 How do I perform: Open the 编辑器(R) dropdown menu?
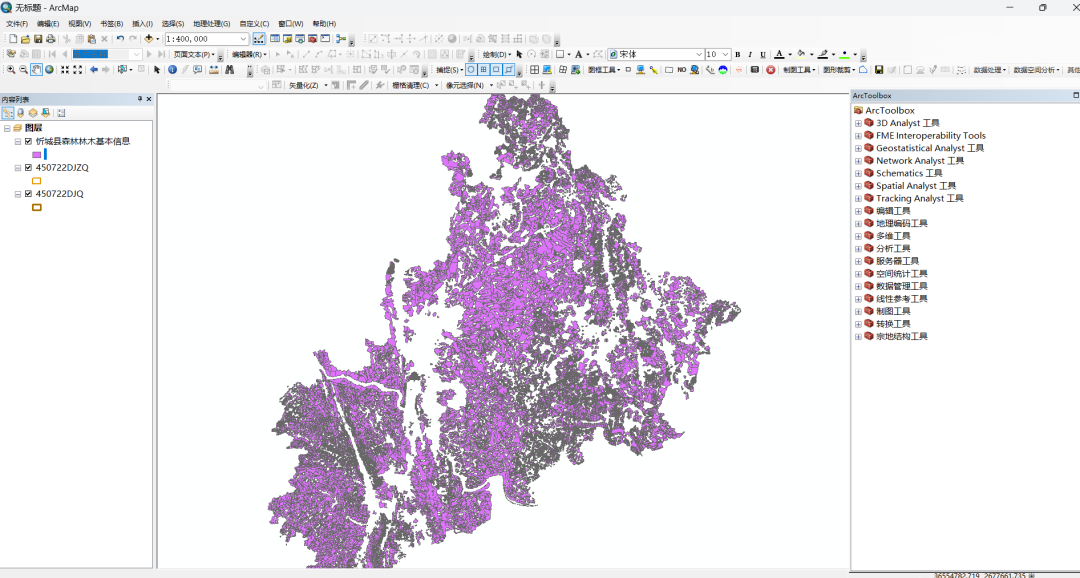(x=249, y=54)
